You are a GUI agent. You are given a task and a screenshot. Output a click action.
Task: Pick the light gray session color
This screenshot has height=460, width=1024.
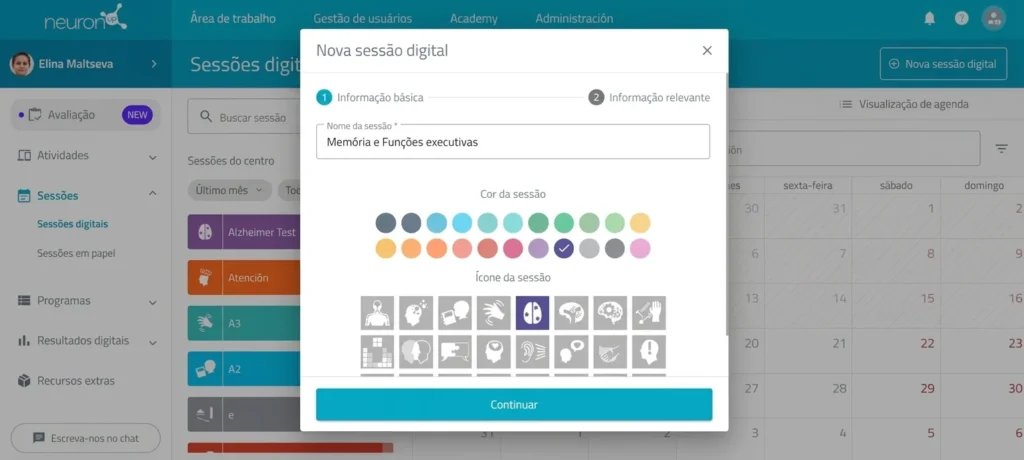tap(589, 248)
